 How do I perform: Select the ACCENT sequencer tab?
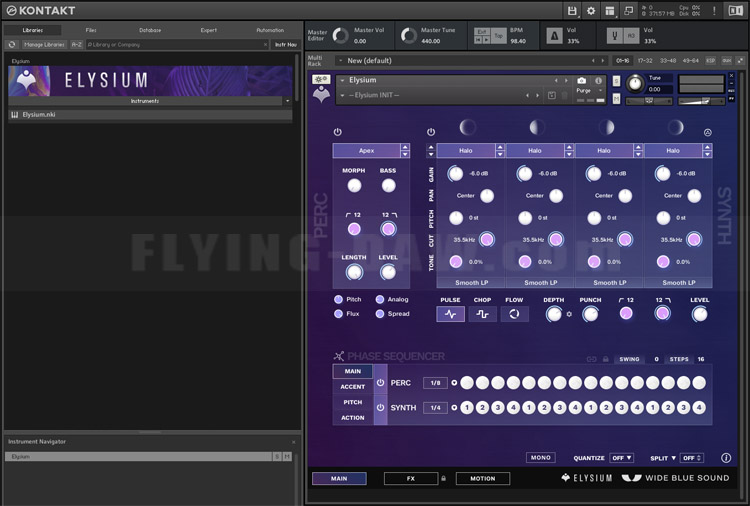[x=353, y=386]
